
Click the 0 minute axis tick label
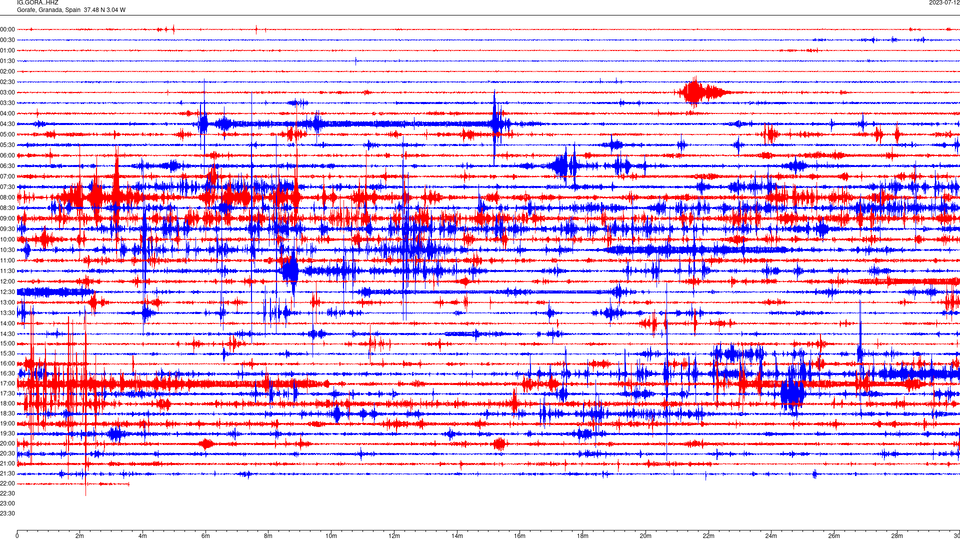tap(17, 536)
